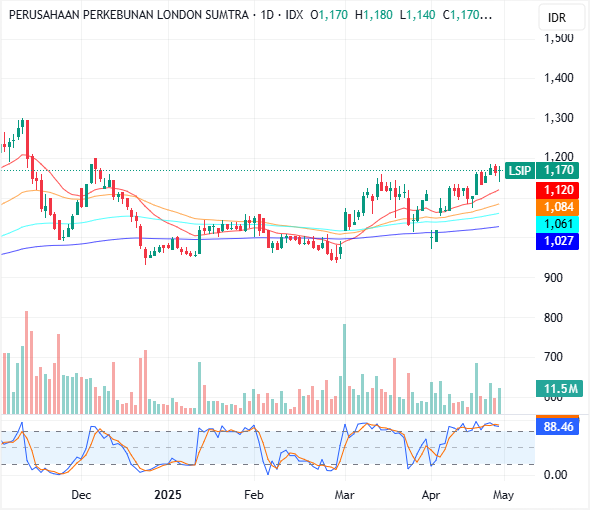The height and width of the screenshot is (512, 590).
Task: Click the cyan 1,061 moving average label
Action: [558, 224]
